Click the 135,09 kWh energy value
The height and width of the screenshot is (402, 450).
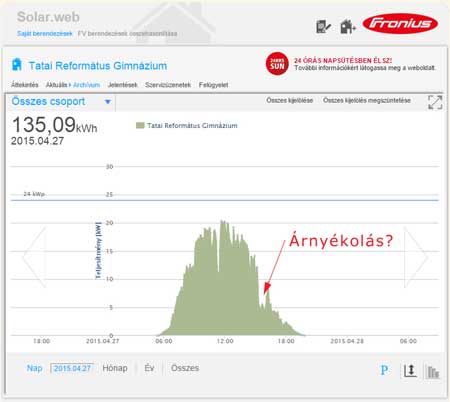54,125
